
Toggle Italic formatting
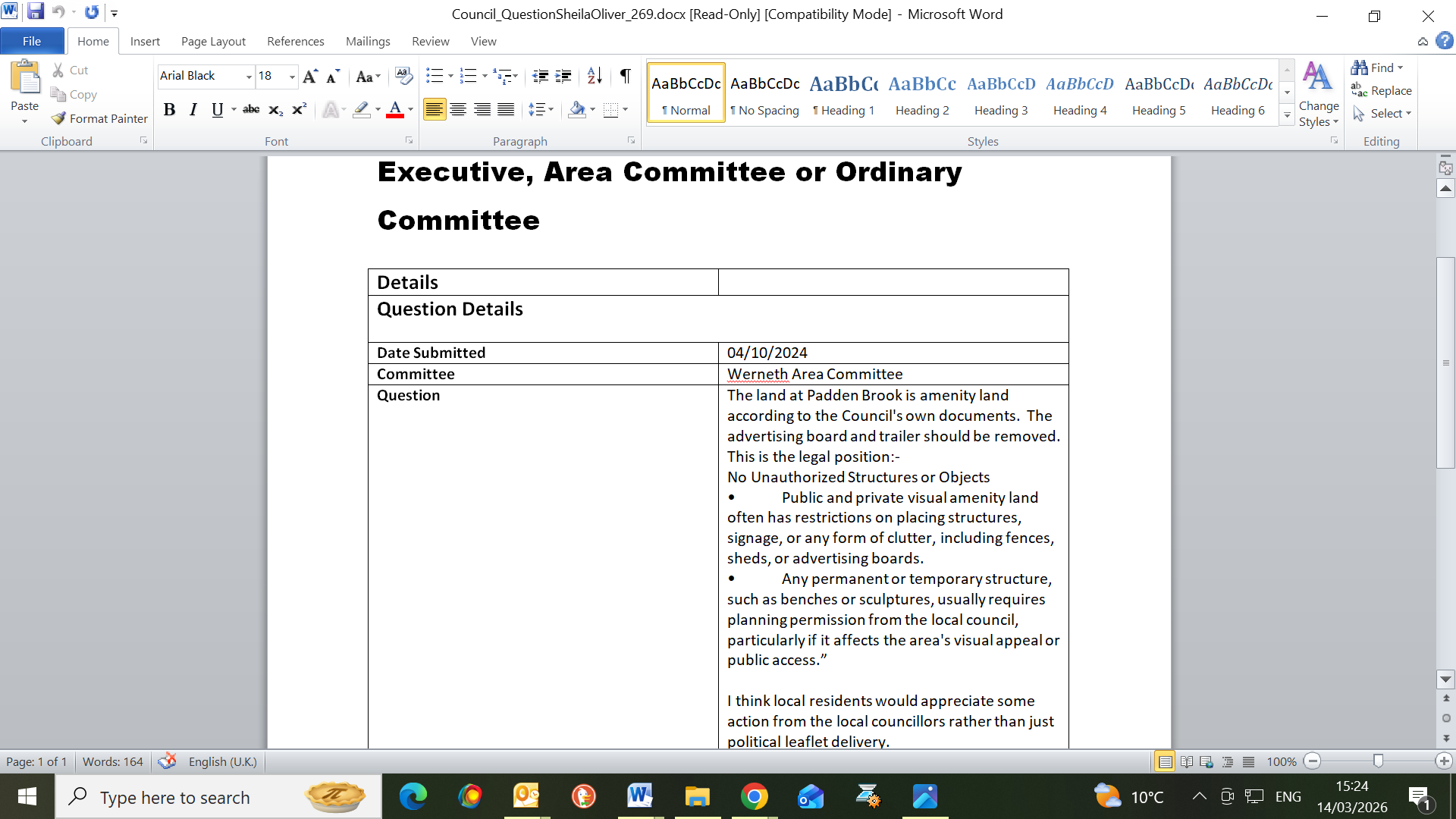tap(193, 110)
